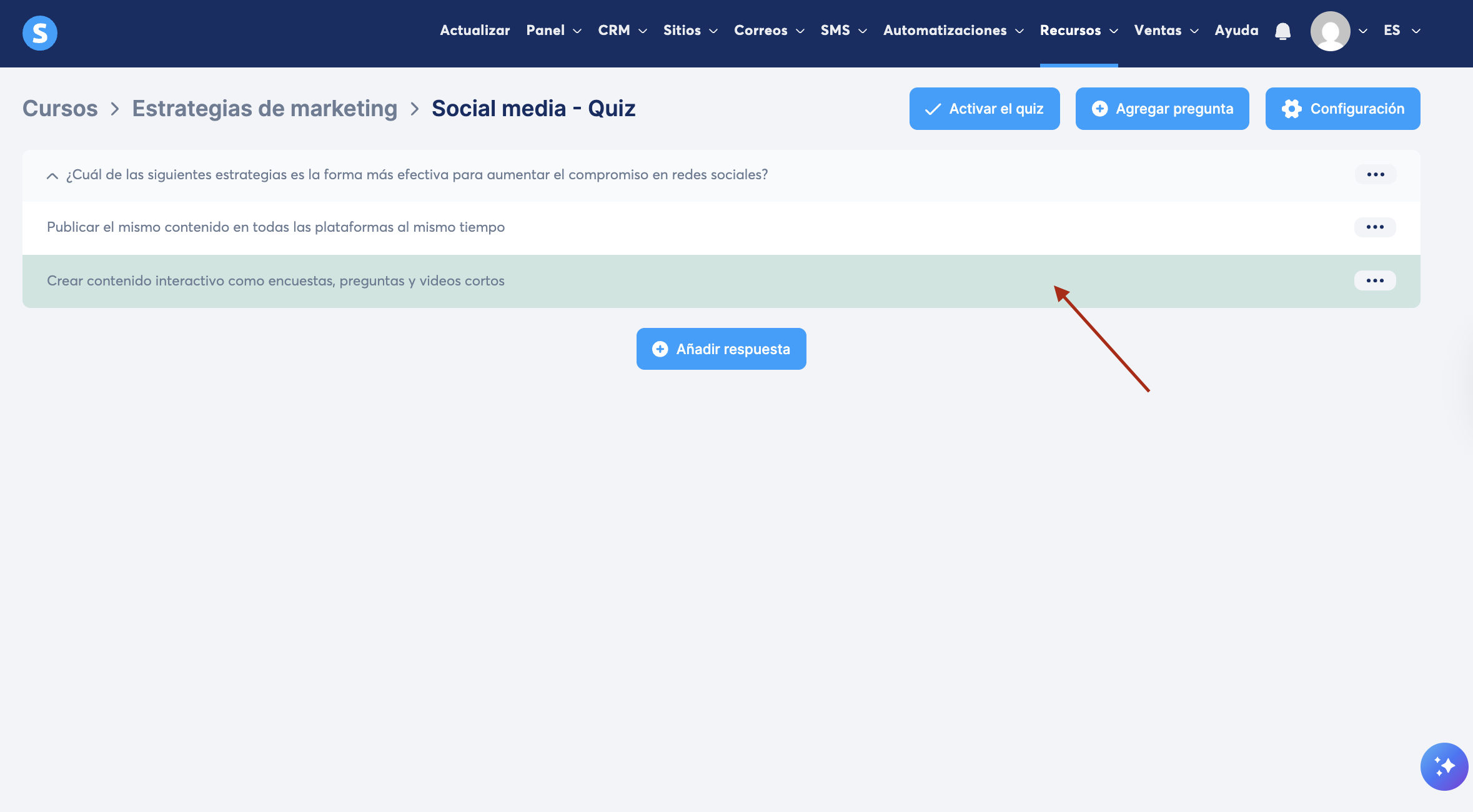The width and height of the screenshot is (1473, 812).
Task: Click Ayuda in the top navigation
Action: (1236, 31)
